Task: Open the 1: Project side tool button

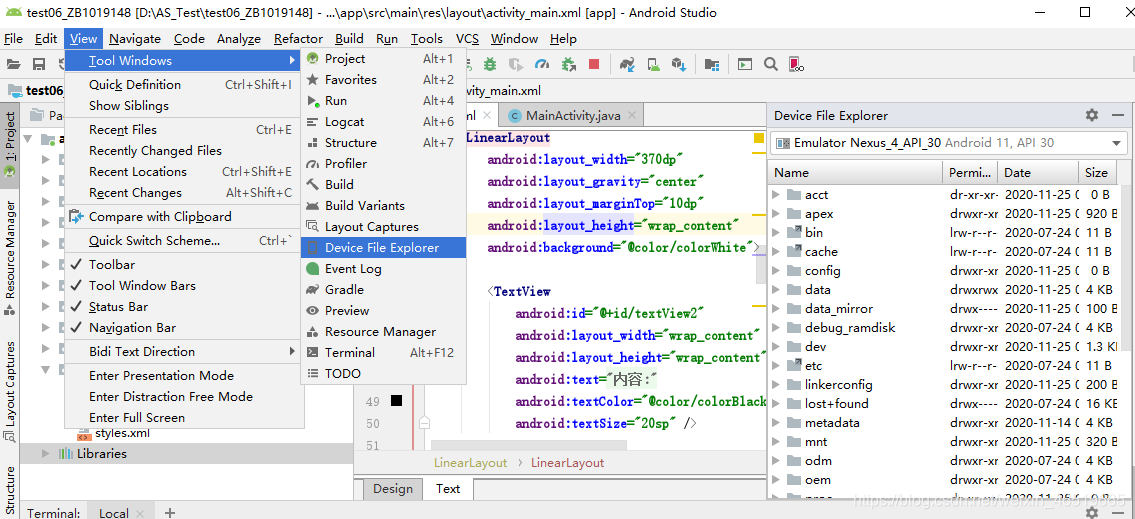Action: (10, 145)
